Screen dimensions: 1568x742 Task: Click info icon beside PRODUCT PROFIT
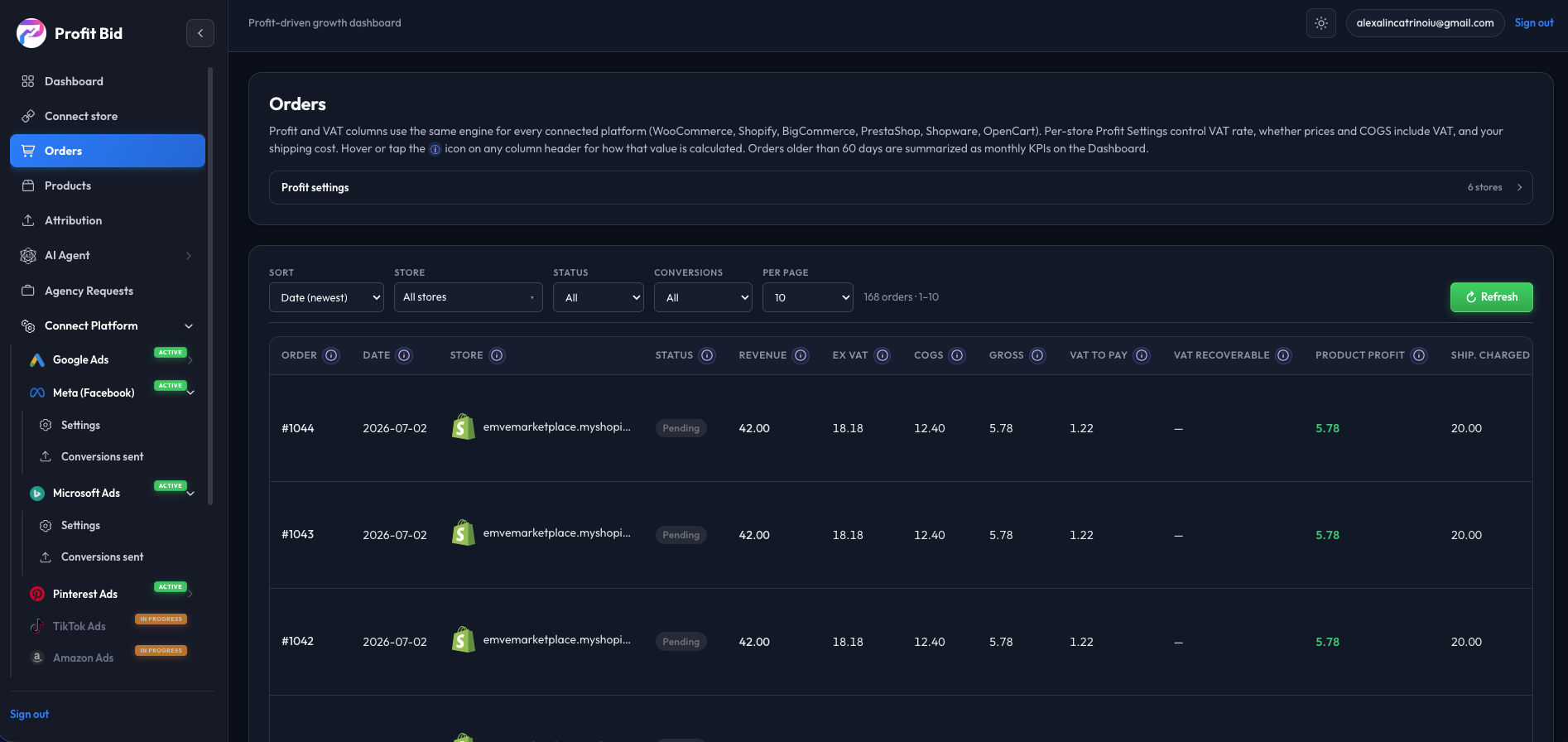(x=1419, y=355)
